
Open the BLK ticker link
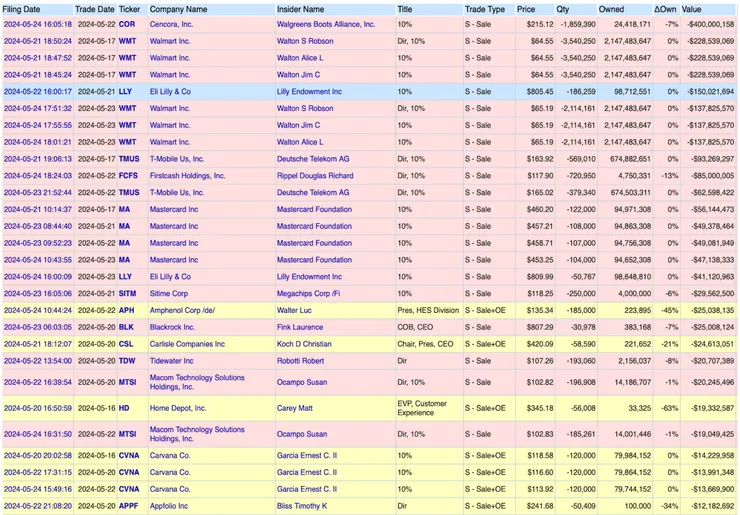coord(126,327)
